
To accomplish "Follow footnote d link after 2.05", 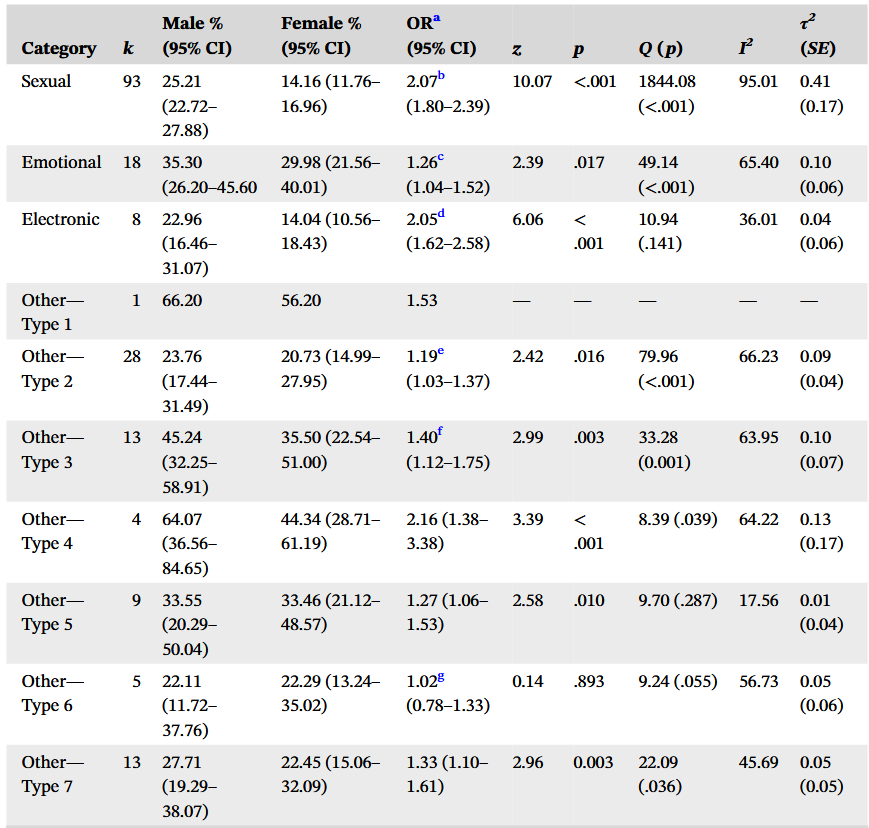I will coord(441,214).
